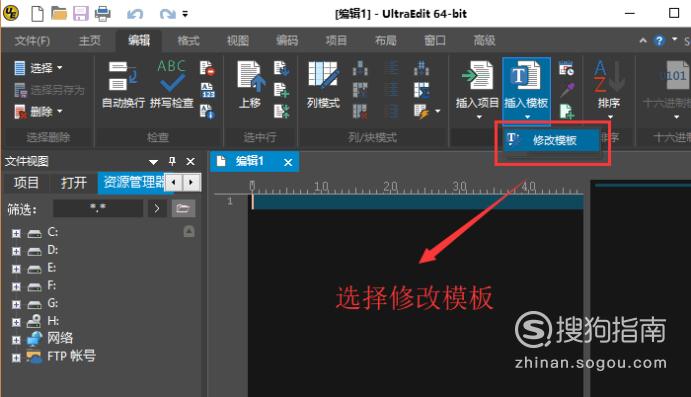Expand the G: drive node
The width and height of the screenshot is (691, 397).
16,304
